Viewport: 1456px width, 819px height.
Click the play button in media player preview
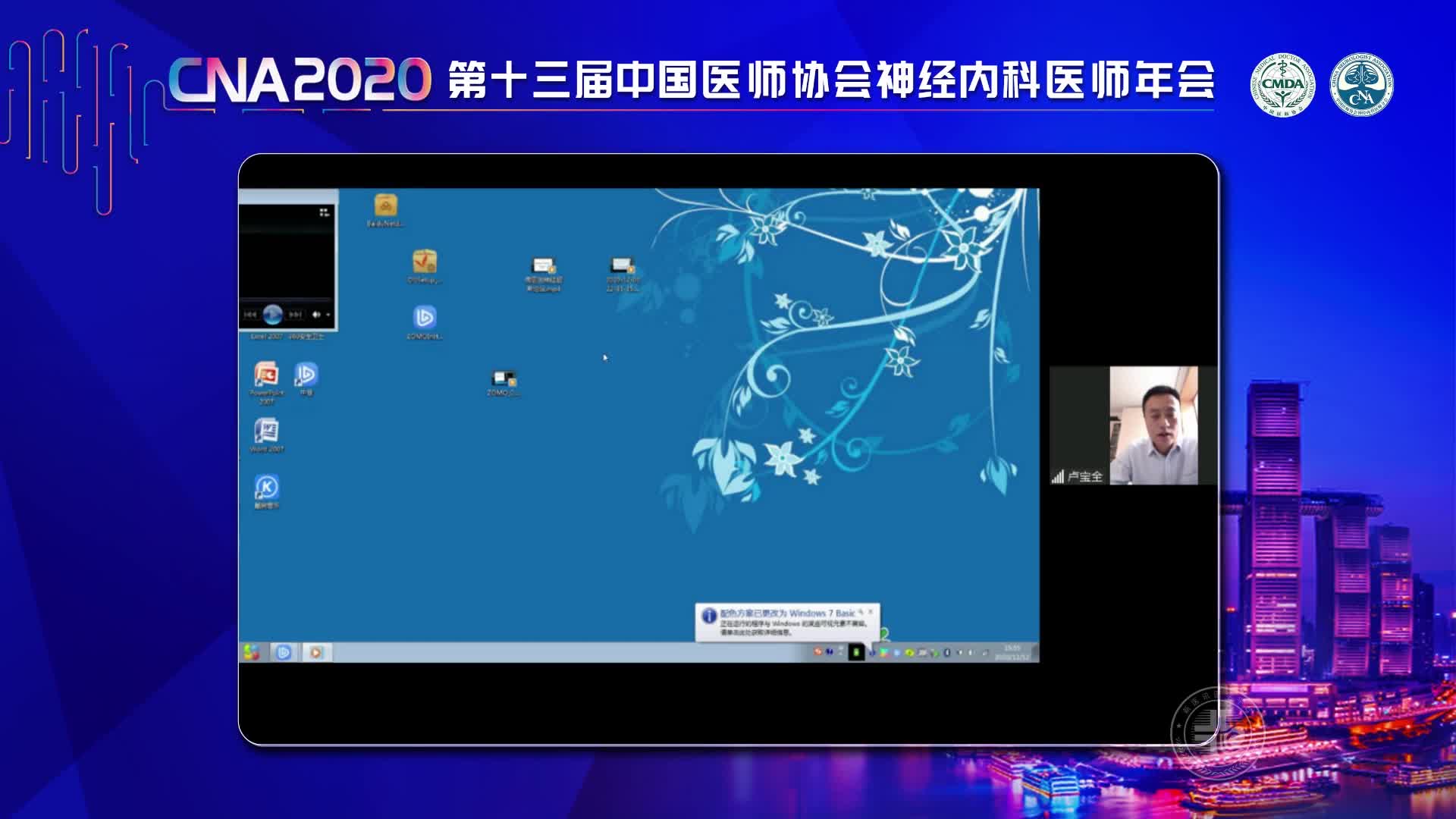click(x=272, y=314)
